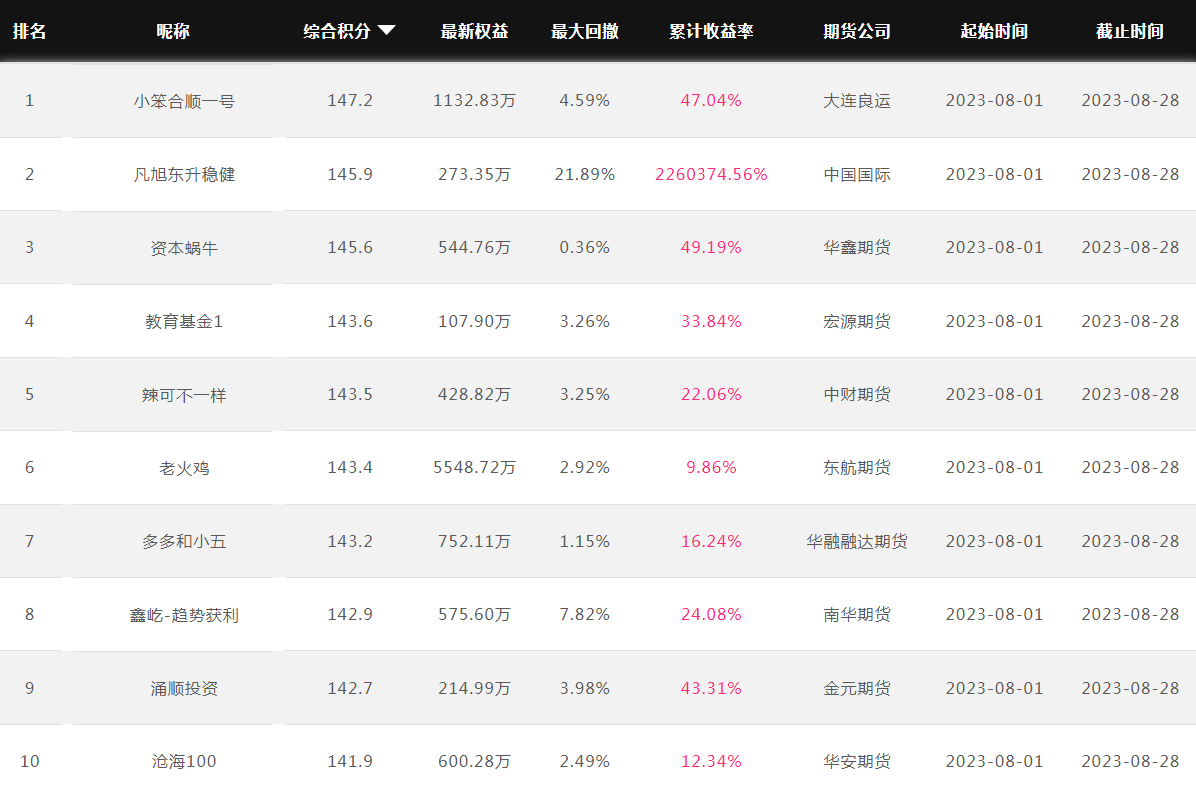Select return rate 22.06%

click(711, 394)
